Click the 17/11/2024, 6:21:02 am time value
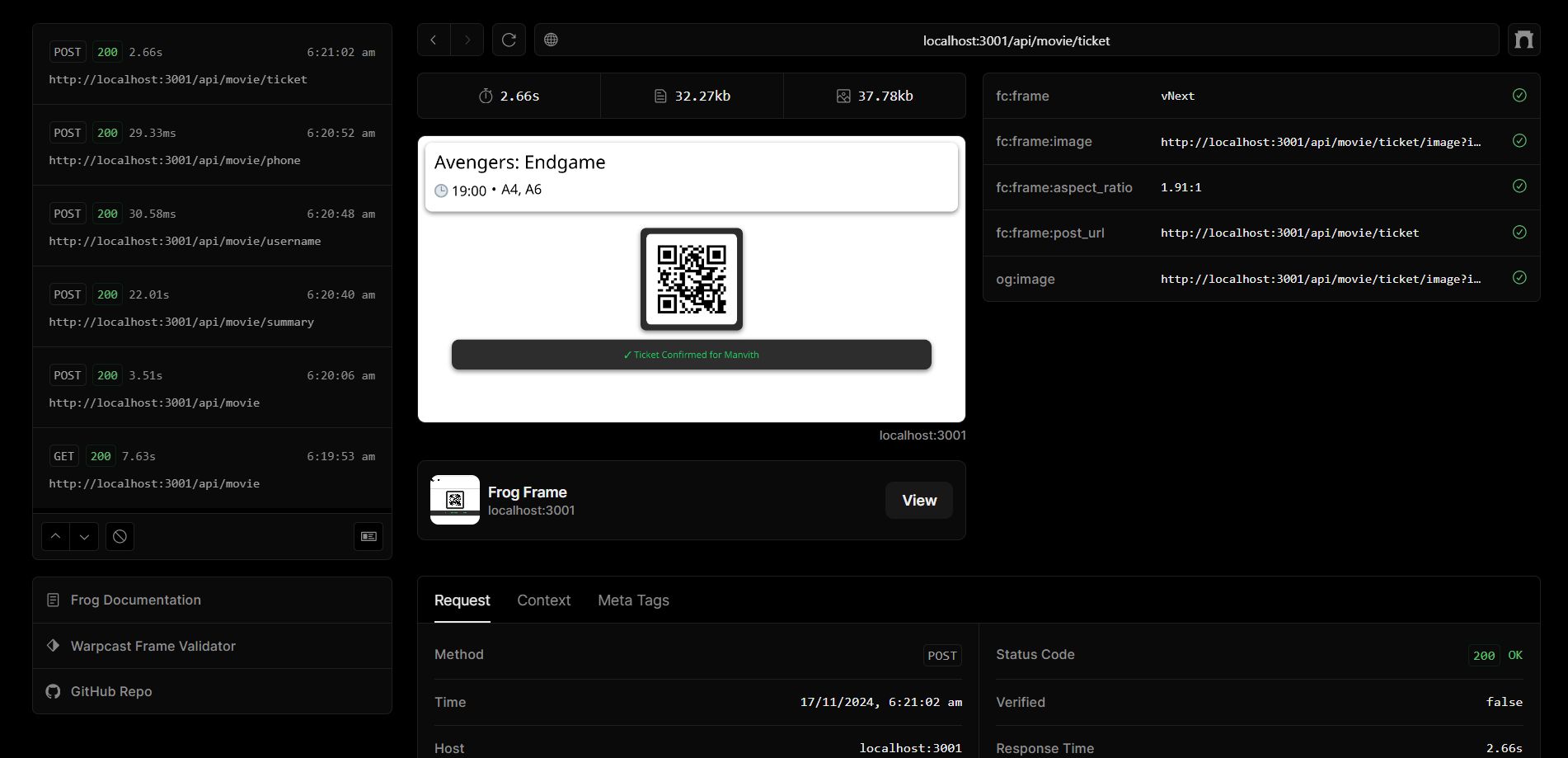1568x758 pixels. (881, 702)
